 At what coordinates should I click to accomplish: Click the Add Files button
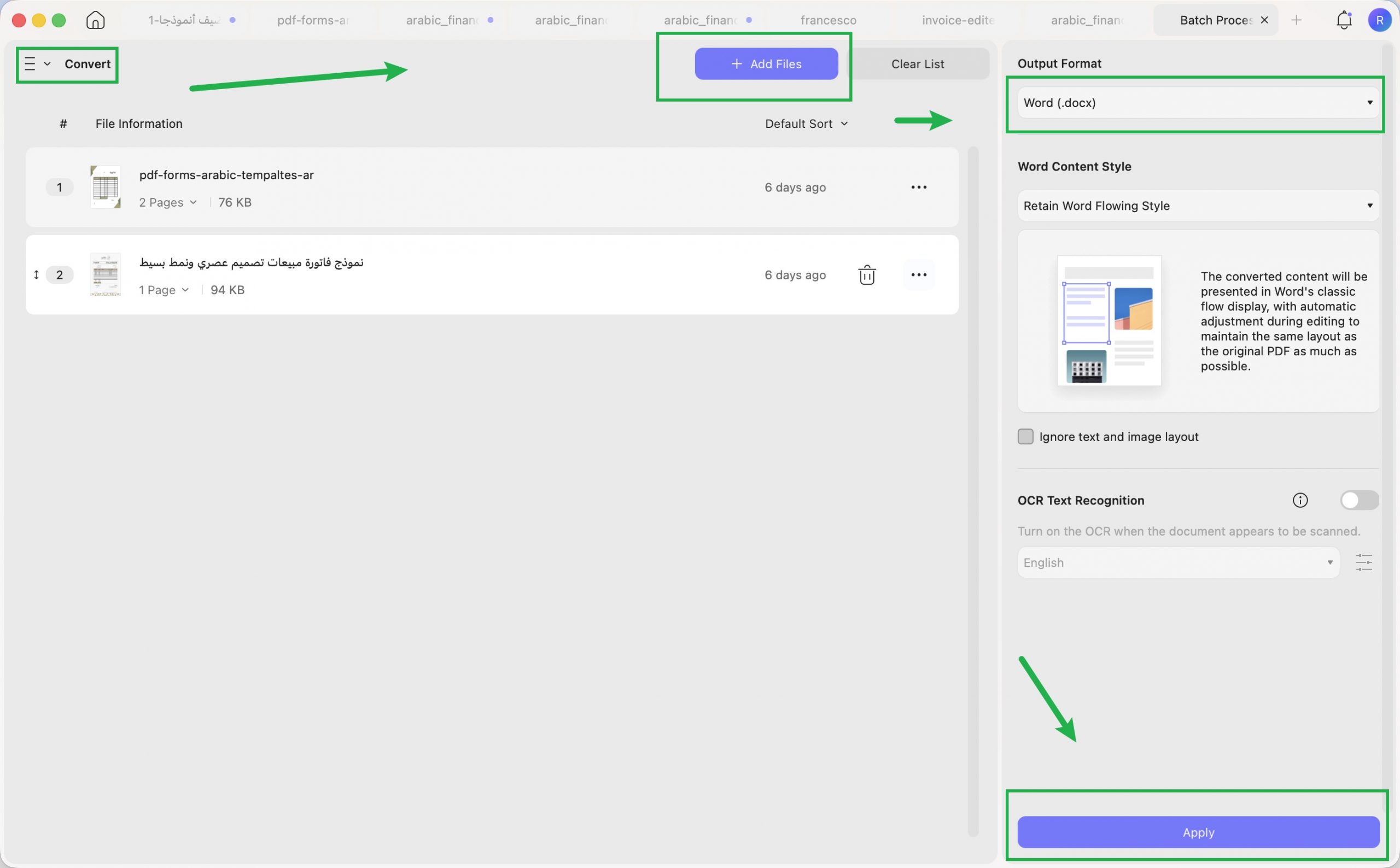click(x=766, y=64)
